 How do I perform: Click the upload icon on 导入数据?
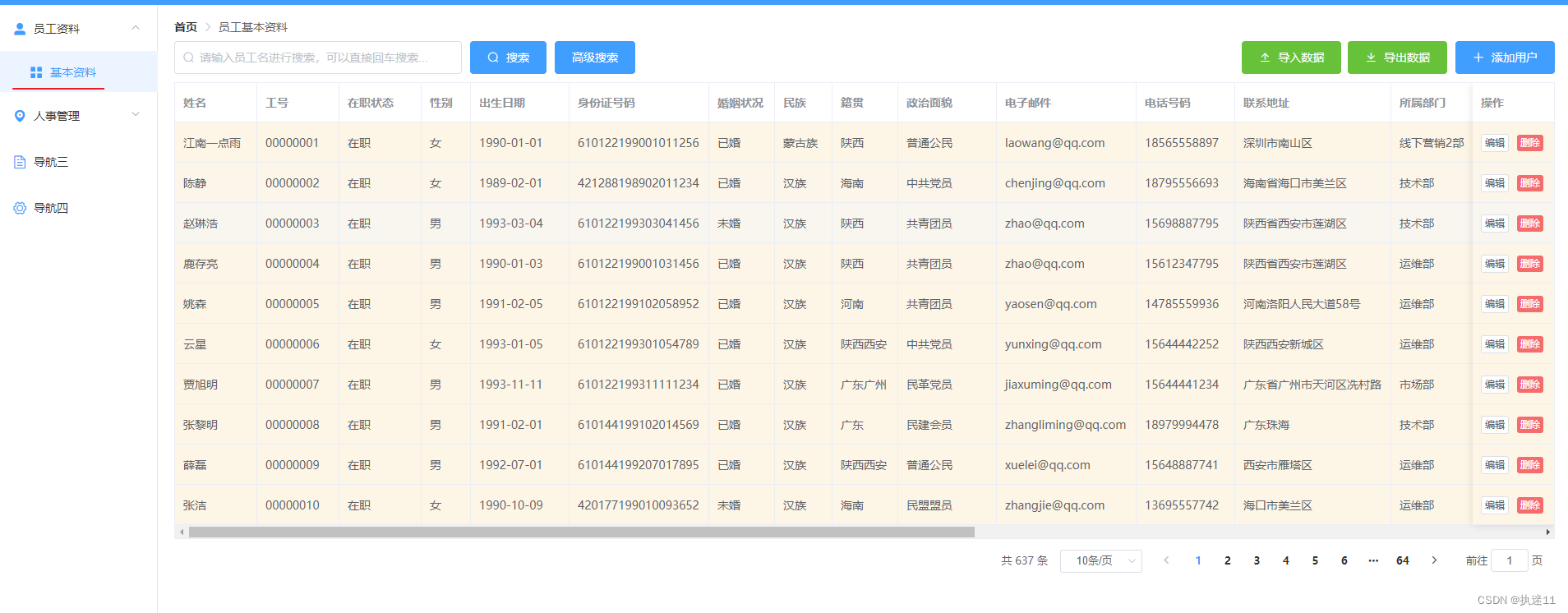click(1265, 58)
